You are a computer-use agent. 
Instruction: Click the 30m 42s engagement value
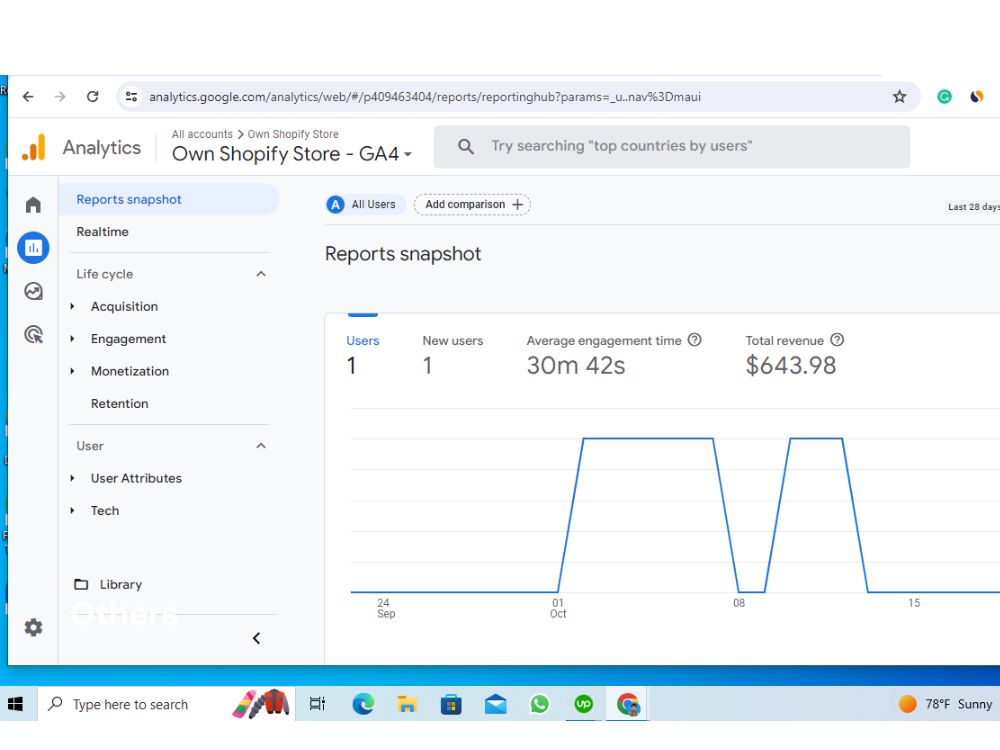coord(576,365)
